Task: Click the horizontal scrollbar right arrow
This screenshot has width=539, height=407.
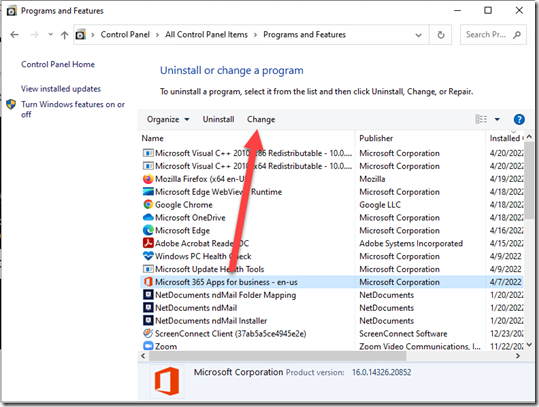Action: (x=518, y=356)
